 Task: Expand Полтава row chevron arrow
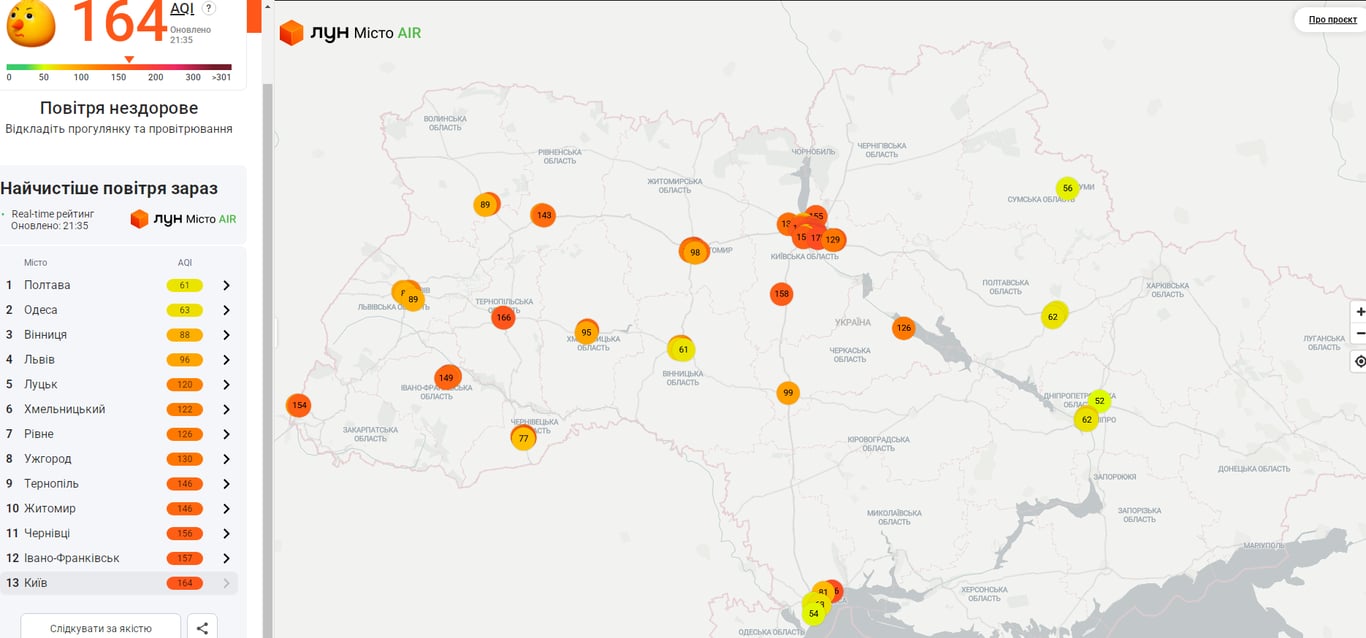tap(227, 286)
